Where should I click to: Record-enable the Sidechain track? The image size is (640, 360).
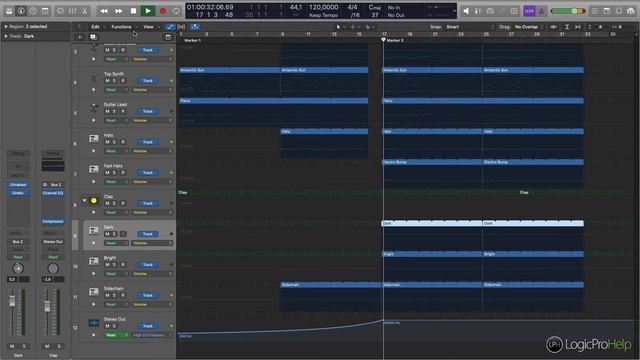[x=122, y=295]
